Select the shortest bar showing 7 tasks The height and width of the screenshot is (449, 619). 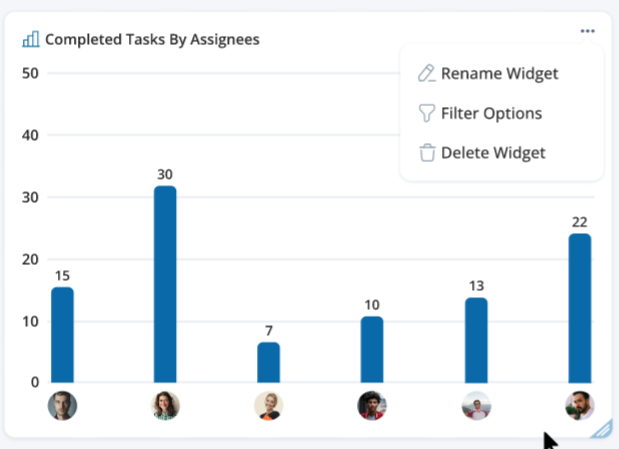269,362
